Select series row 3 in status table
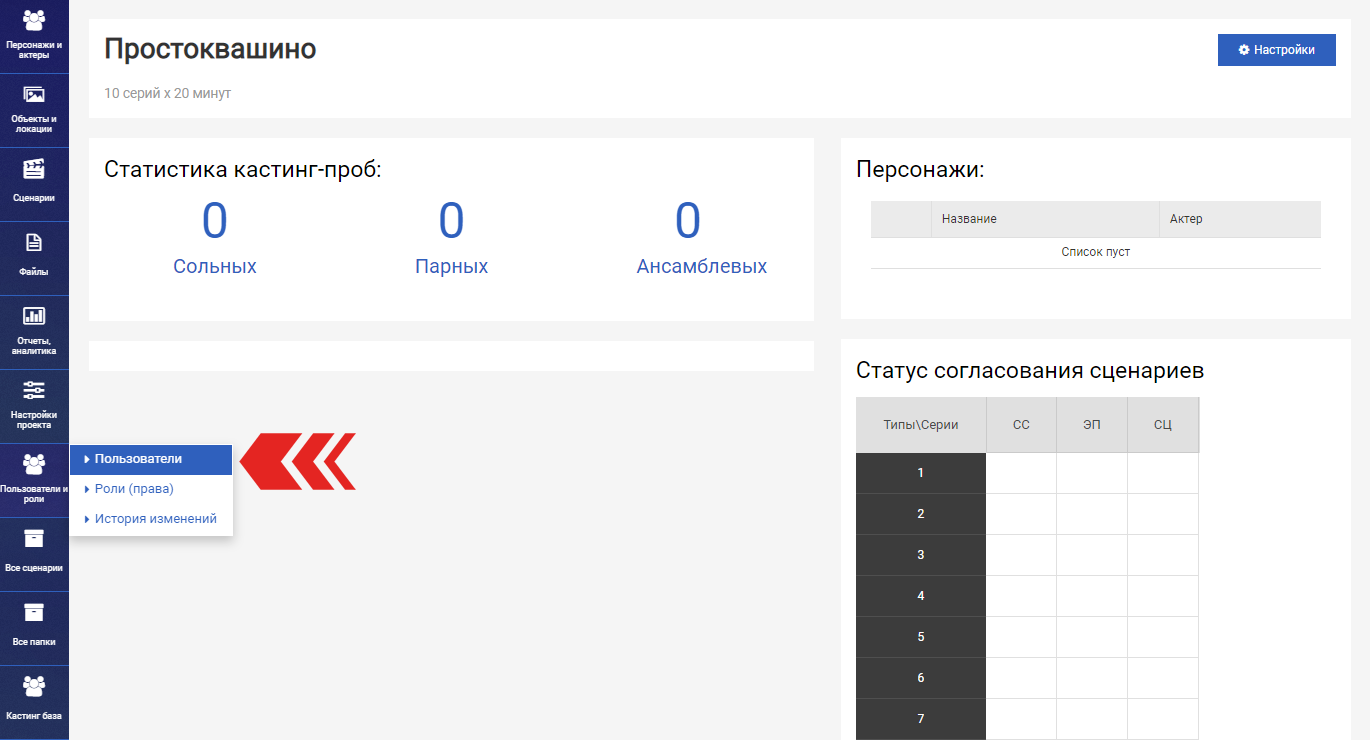Screen dimensions: 1370x740 (921, 555)
